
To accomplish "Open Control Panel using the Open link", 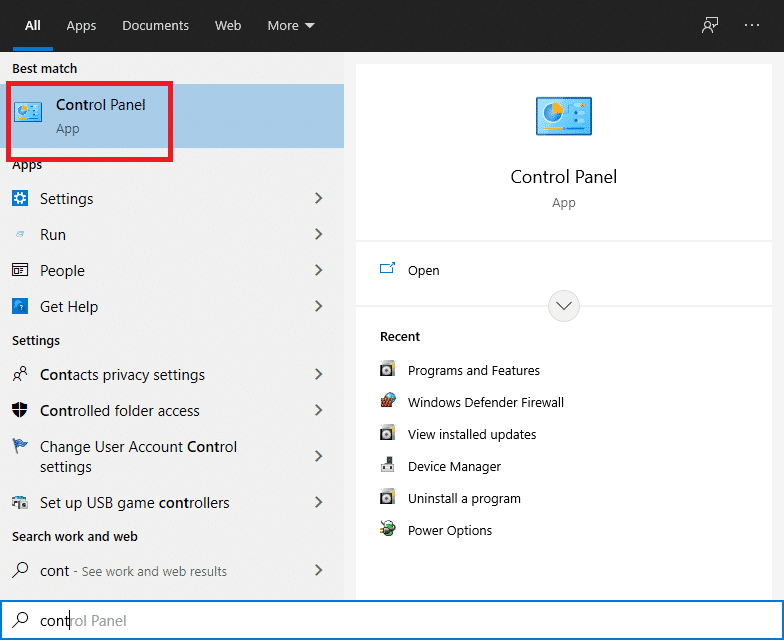I will tap(423, 270).
